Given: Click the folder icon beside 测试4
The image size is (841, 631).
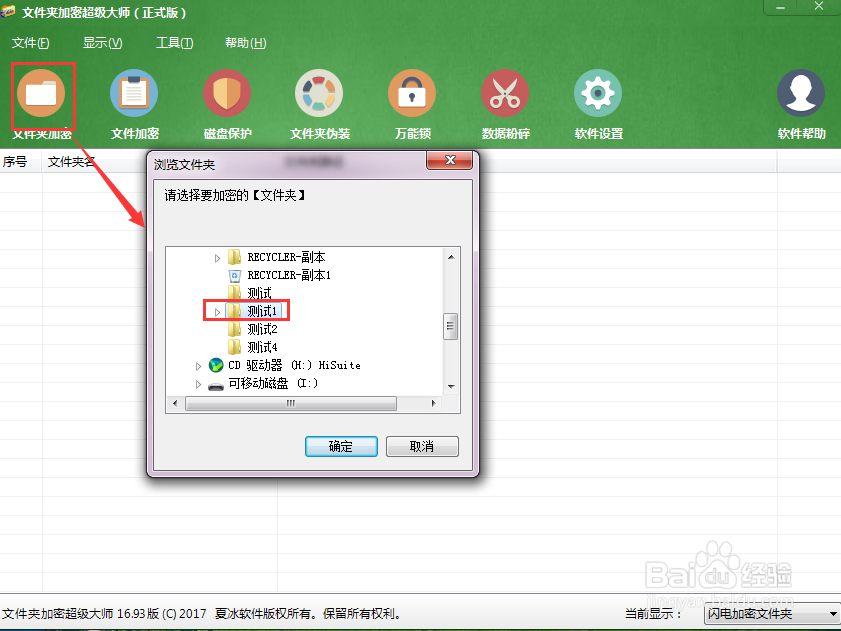Looking at the screenshot, I should pos(234,347).
